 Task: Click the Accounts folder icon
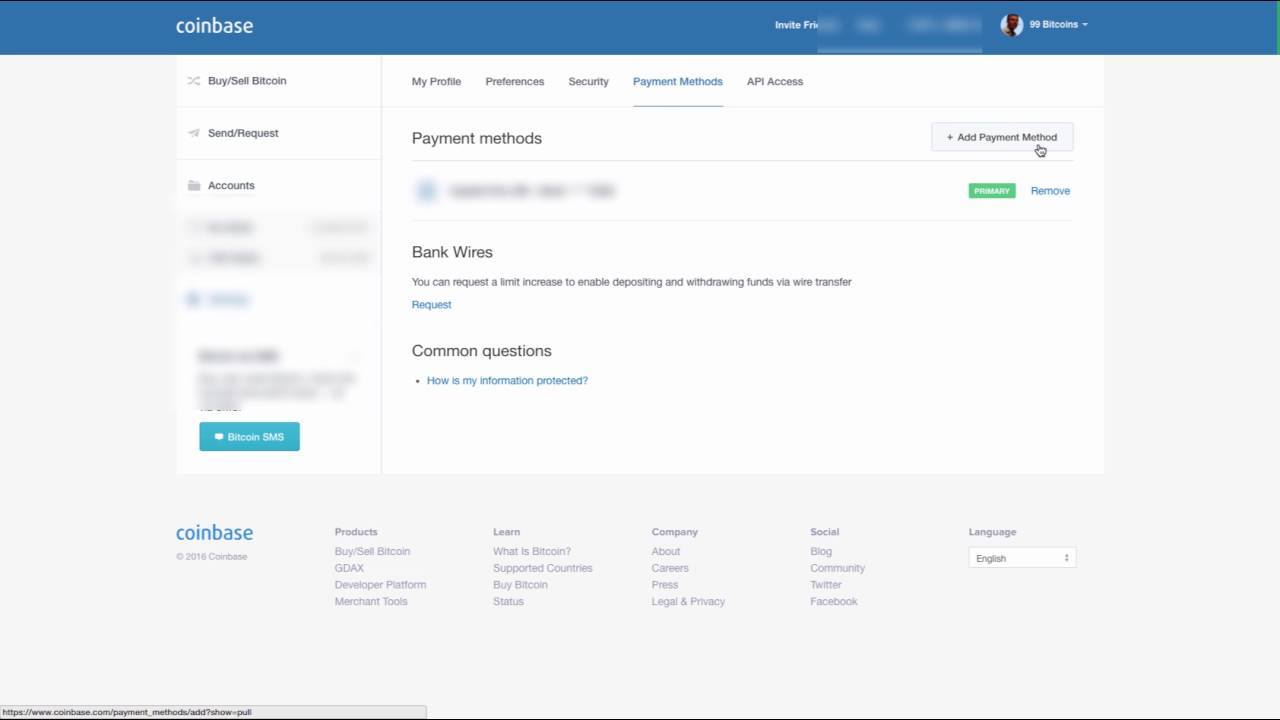[194, 185]
